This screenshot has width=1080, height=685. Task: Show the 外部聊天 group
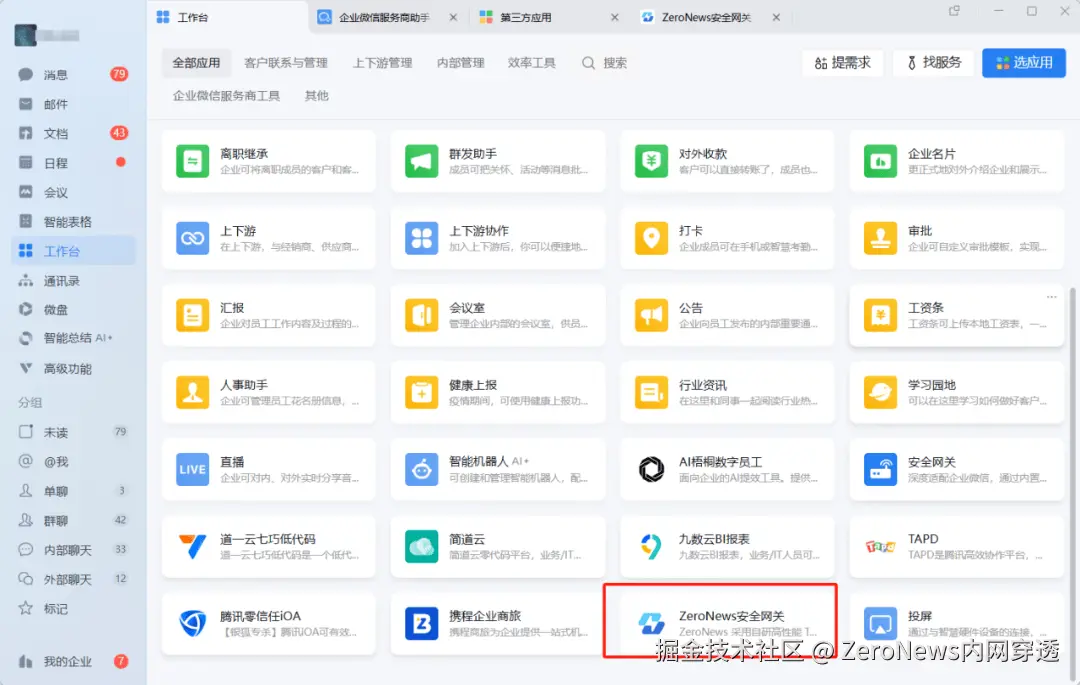[x=73, y=579]
